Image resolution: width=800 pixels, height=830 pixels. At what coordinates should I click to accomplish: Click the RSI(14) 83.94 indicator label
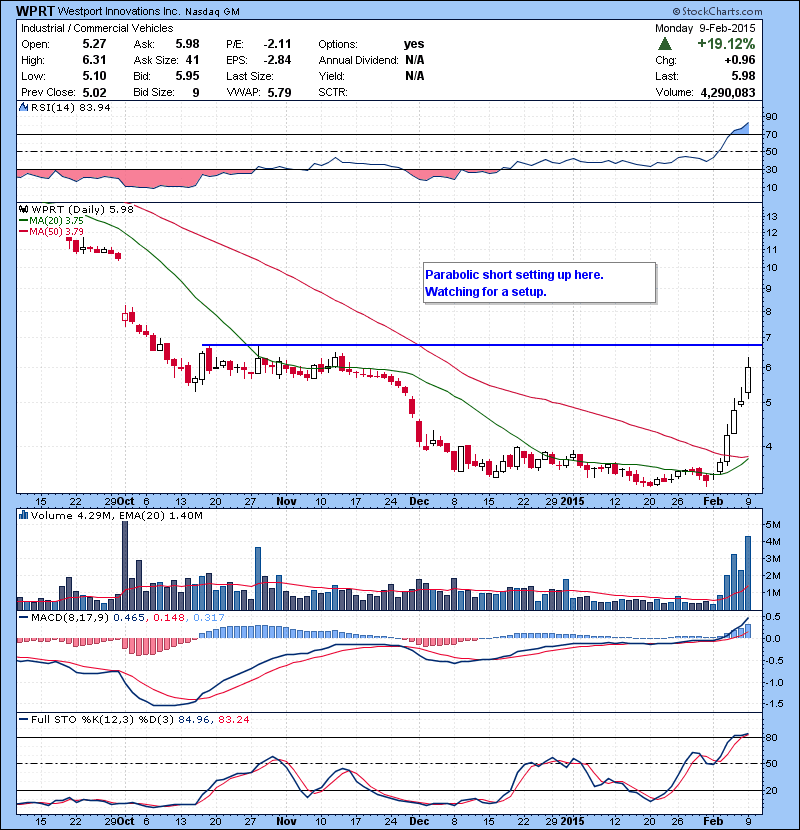click(x=71, y=107)
